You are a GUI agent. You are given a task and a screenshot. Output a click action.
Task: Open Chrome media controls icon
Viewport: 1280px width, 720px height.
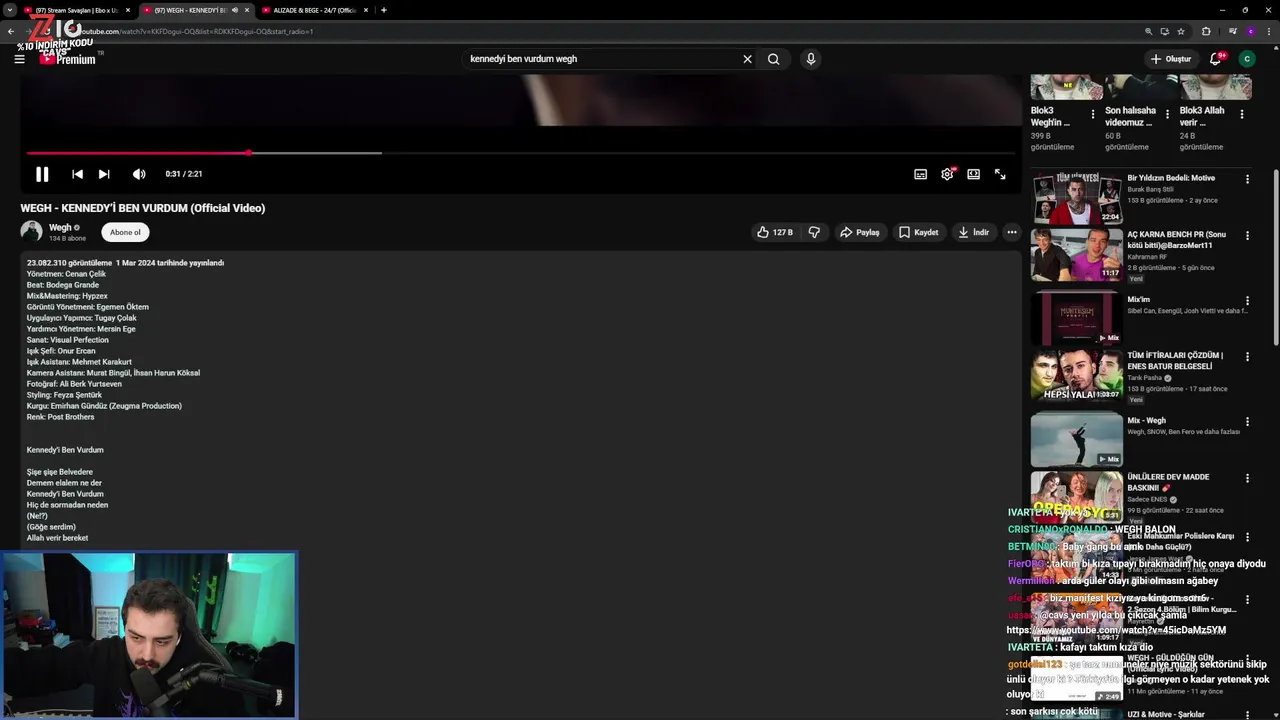point(1232,31)
